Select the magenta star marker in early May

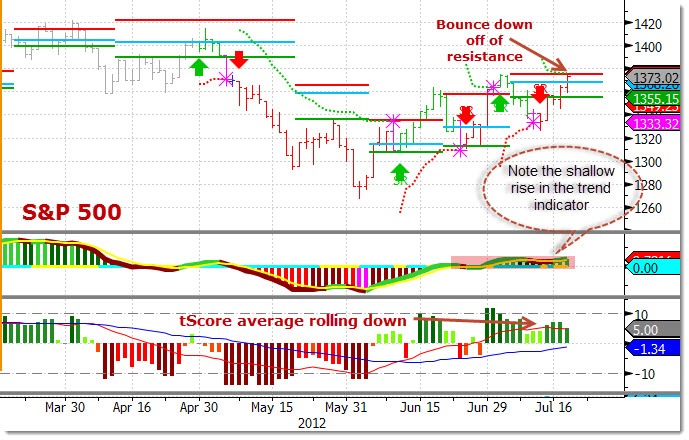tap(226, 80)
